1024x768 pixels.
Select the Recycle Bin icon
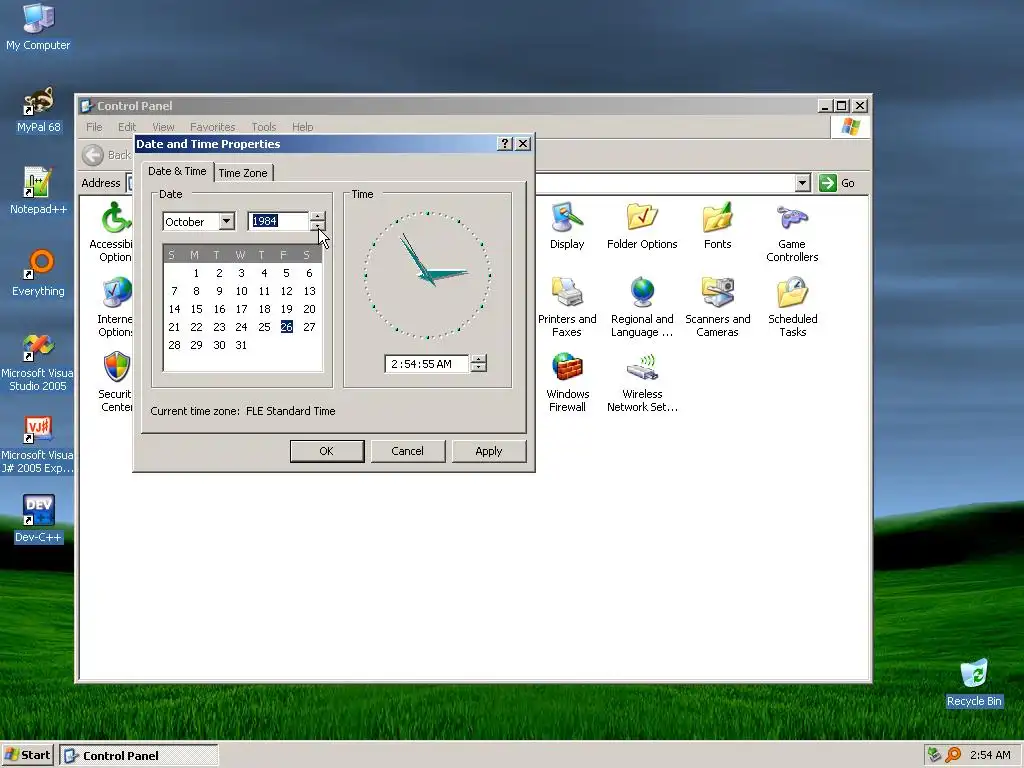(974, 683)
